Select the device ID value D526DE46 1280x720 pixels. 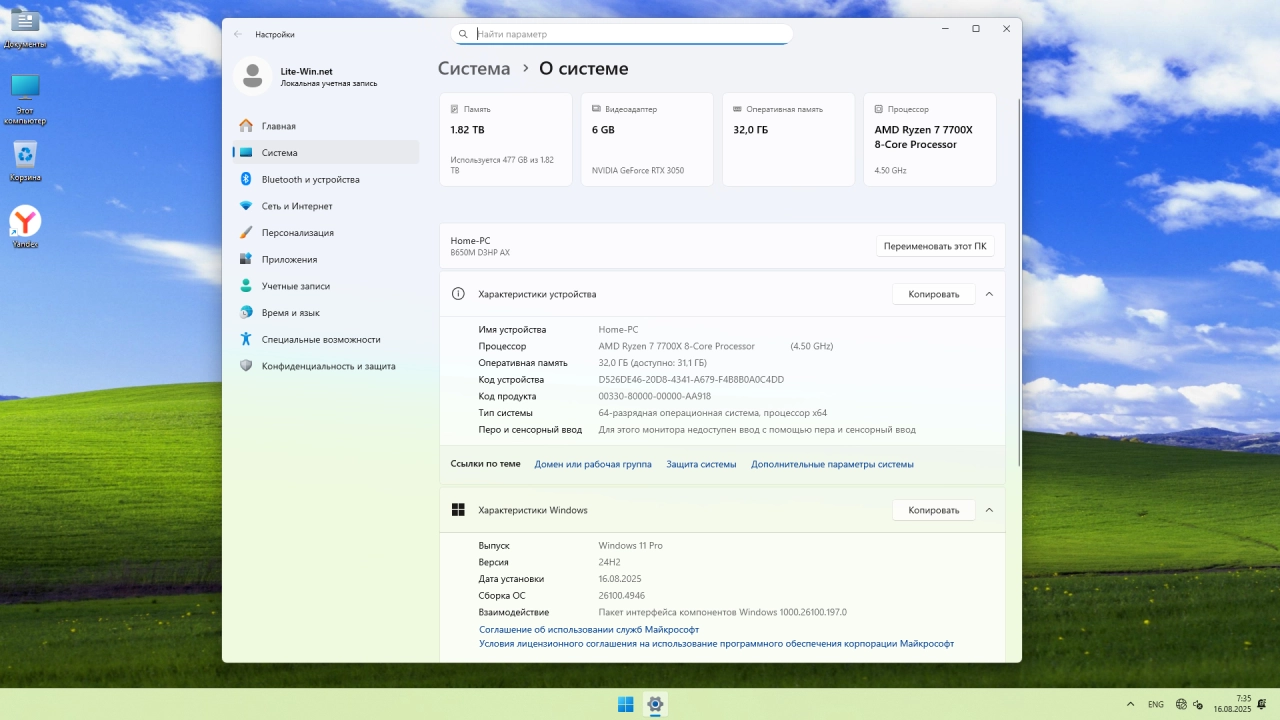coord(691,380)
